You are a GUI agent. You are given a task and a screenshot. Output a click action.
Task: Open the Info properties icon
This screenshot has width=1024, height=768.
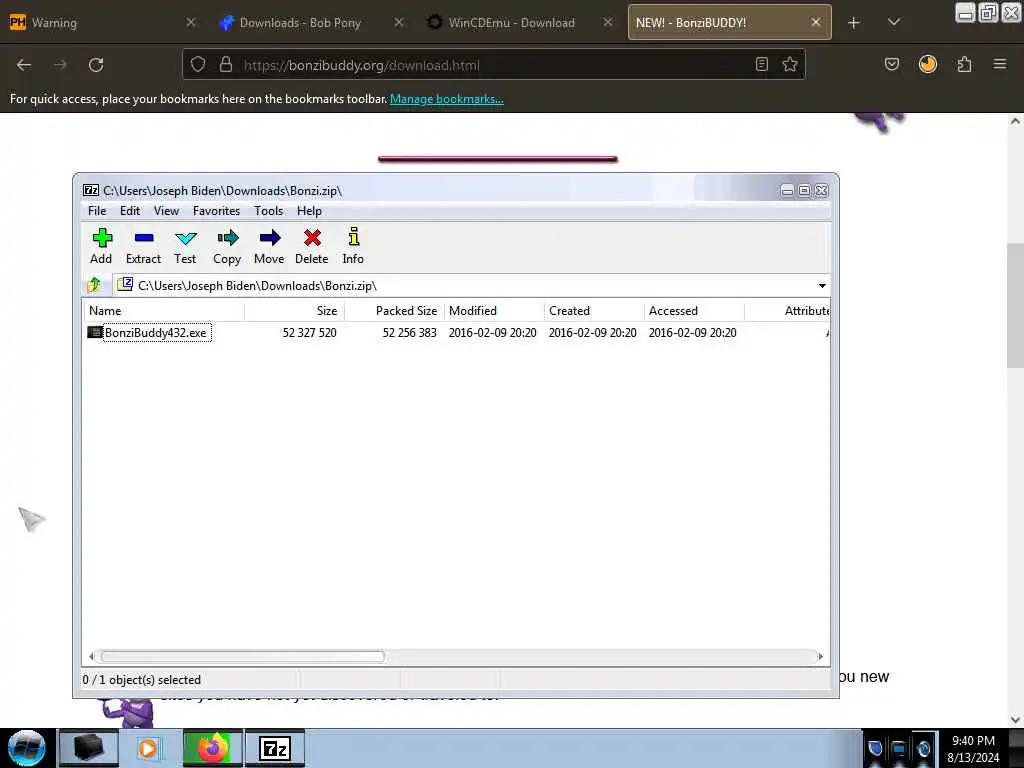click(353, 246)
